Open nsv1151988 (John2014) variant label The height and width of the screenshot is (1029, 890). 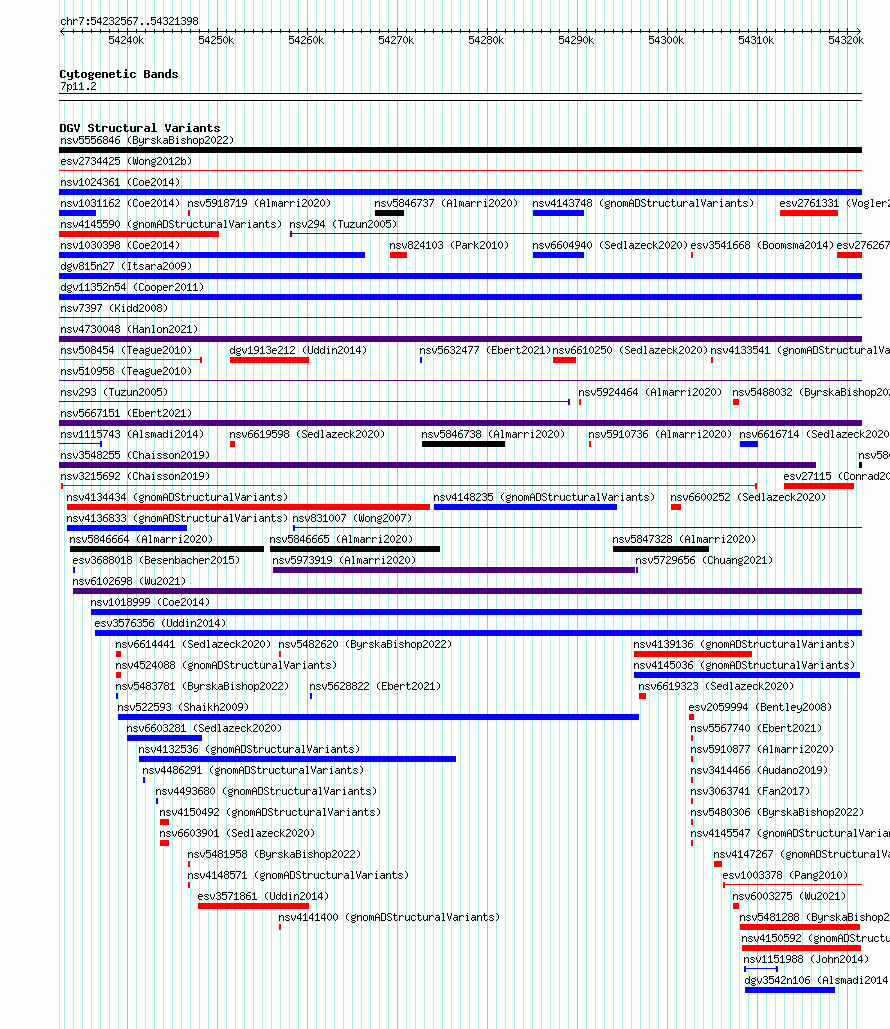click(x=806, y=959)
